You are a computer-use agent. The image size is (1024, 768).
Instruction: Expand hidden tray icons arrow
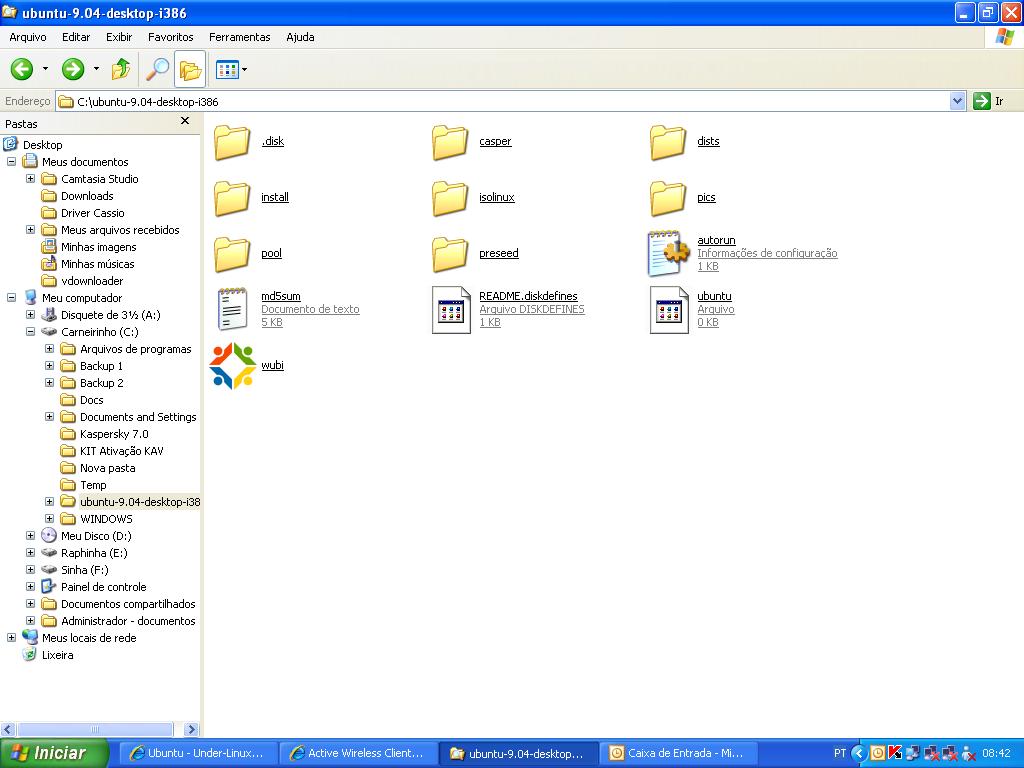[859, 753]
